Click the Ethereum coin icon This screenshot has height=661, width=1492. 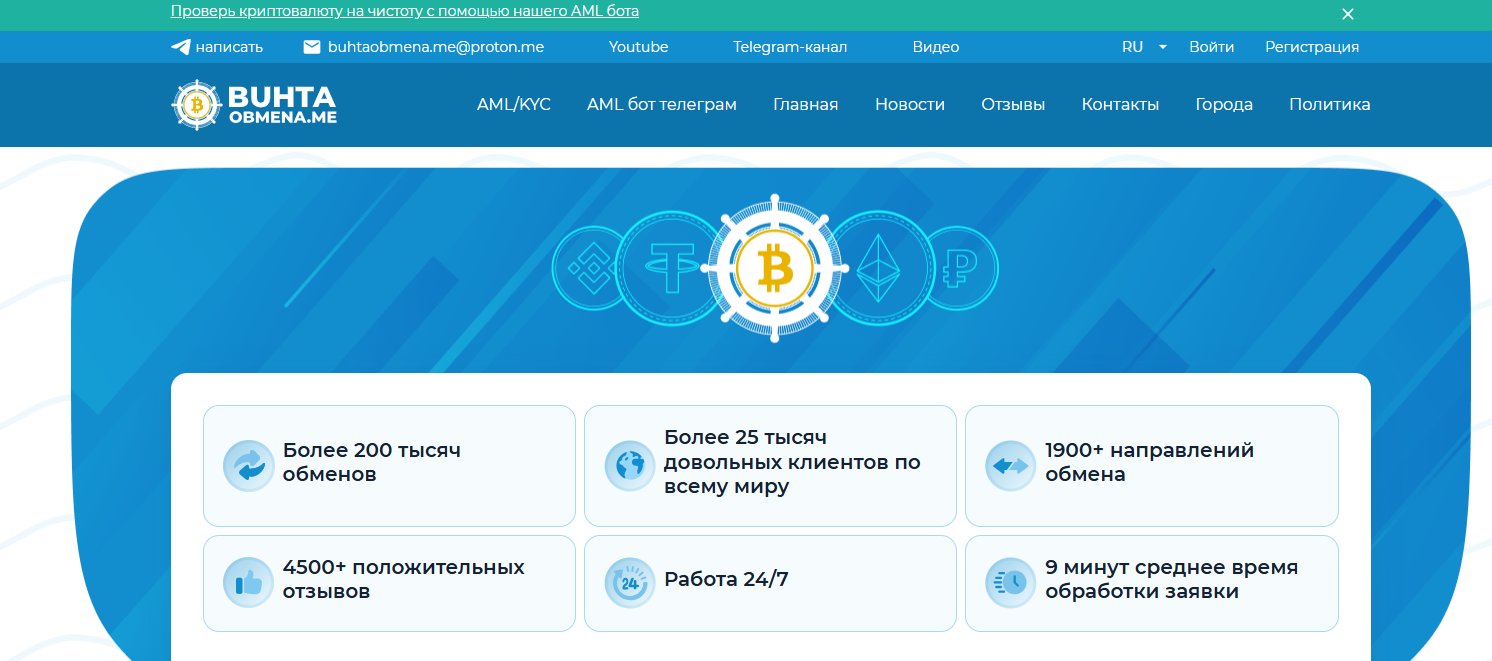pos(879,268)
